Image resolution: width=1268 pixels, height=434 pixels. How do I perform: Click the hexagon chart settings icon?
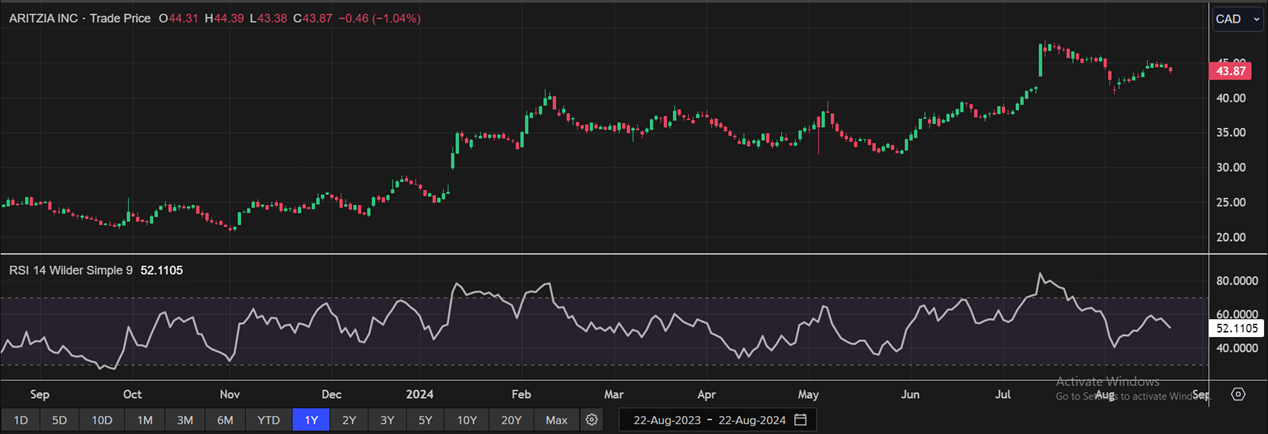coord(1238,394)
